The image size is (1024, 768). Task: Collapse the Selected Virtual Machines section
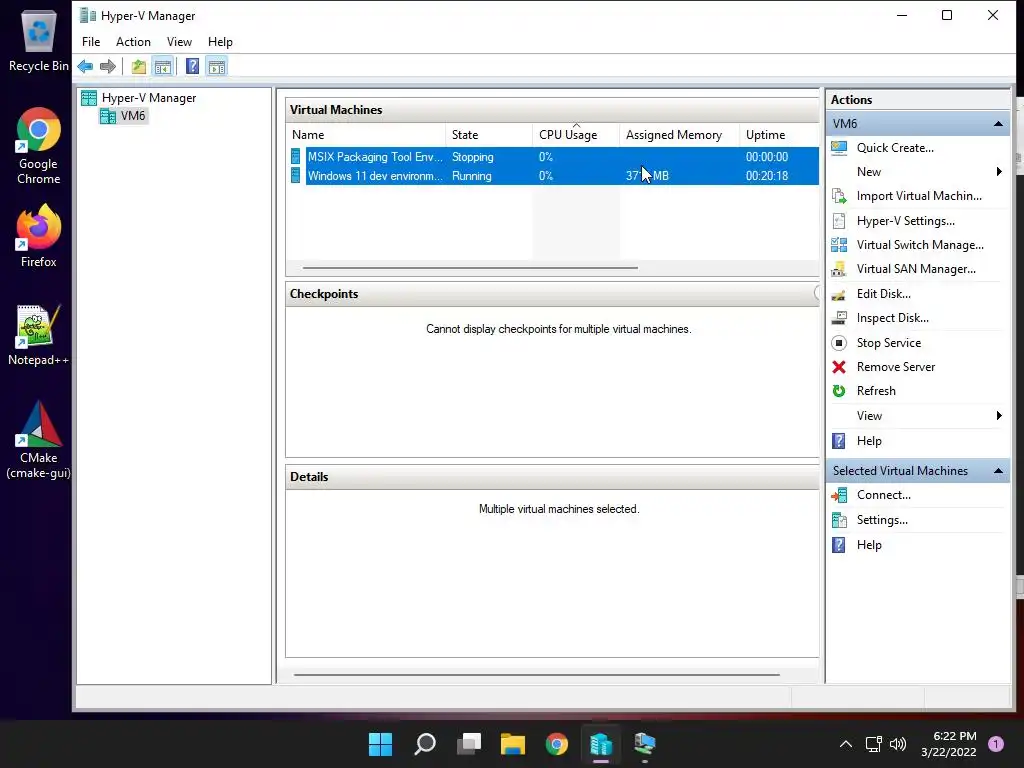tap(998, 471)
